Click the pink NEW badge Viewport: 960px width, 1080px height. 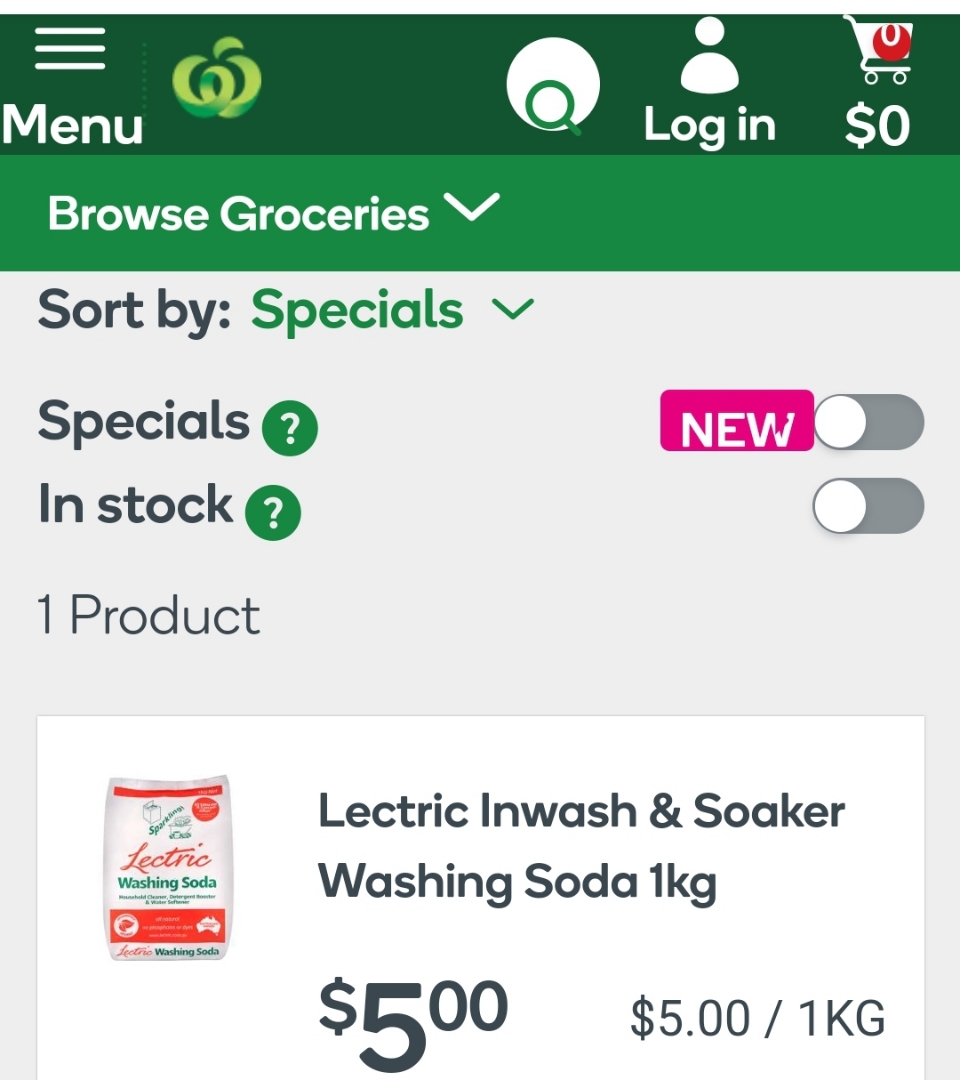pyautogui.click(x=737, y=421)
